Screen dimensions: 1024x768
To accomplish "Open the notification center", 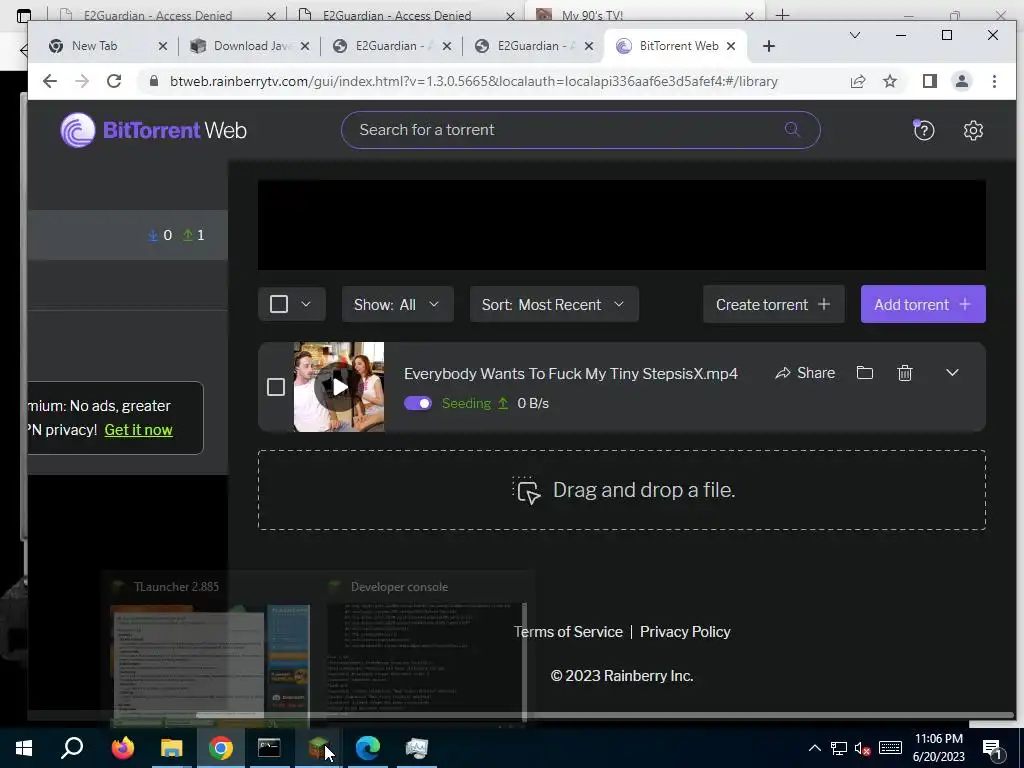I will click(x=991, y=748).
